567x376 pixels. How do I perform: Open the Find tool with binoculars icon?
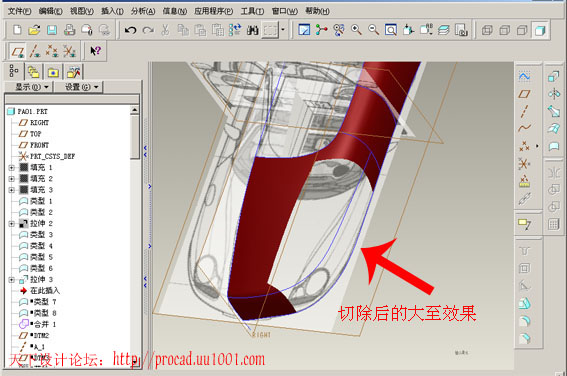[252, 30]
